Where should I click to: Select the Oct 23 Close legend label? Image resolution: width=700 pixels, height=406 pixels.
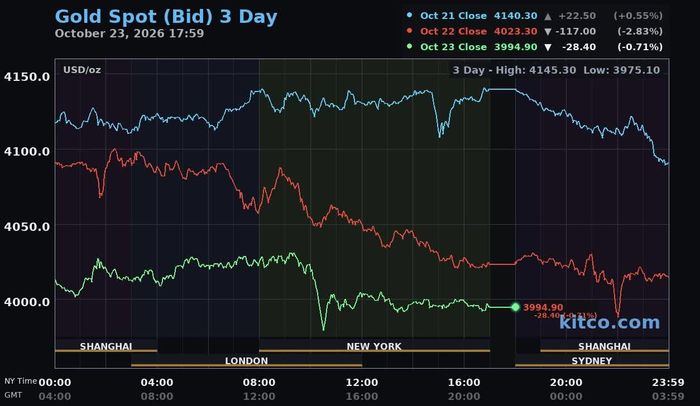click(453, 47)
